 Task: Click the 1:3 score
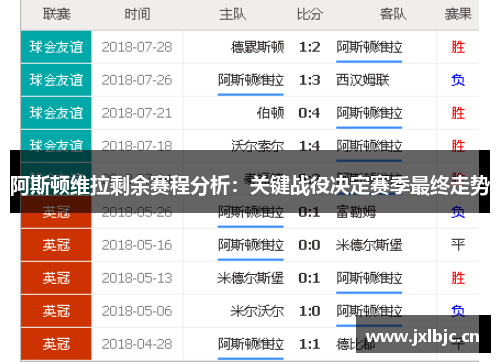coord(309,80)
